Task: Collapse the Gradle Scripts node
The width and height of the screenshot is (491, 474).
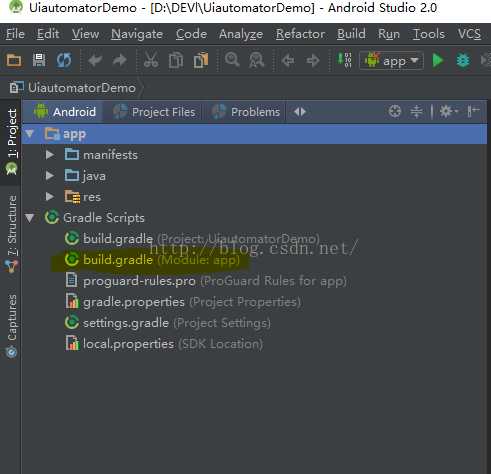Action: click(30, 218)
